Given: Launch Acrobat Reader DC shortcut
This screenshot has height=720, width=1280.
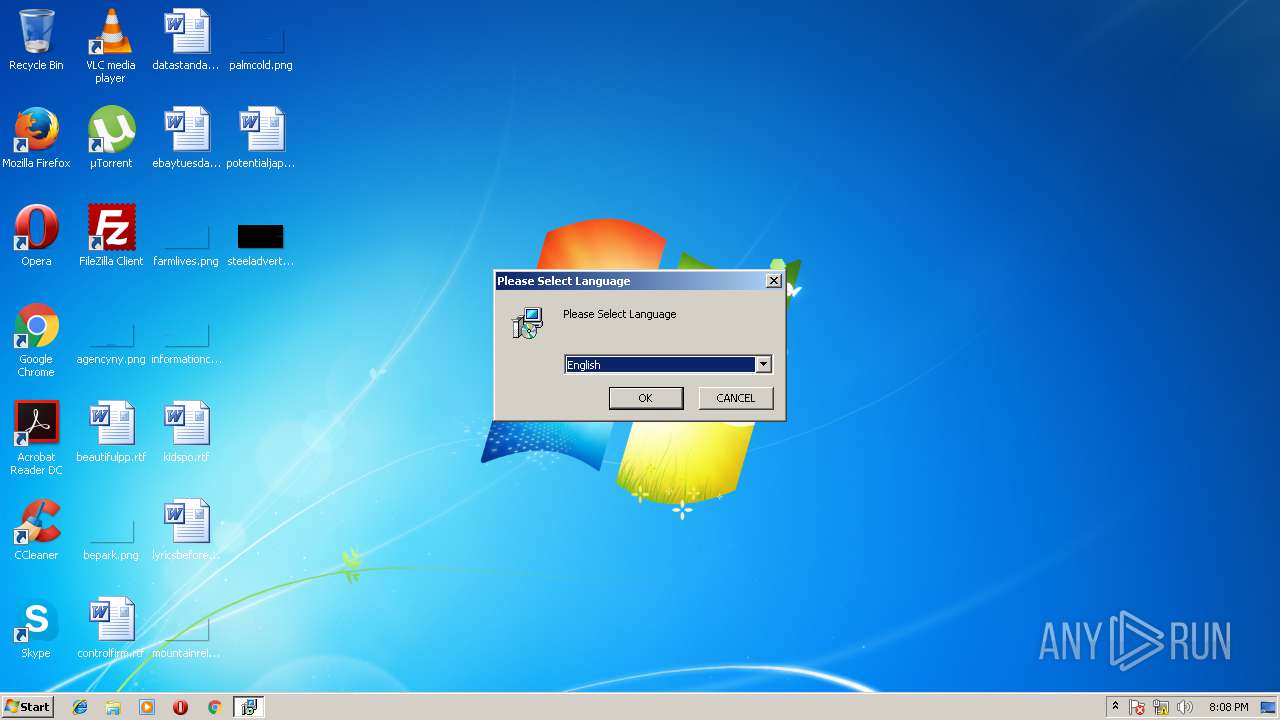Looking at the screenshot, I should [36, 438].
